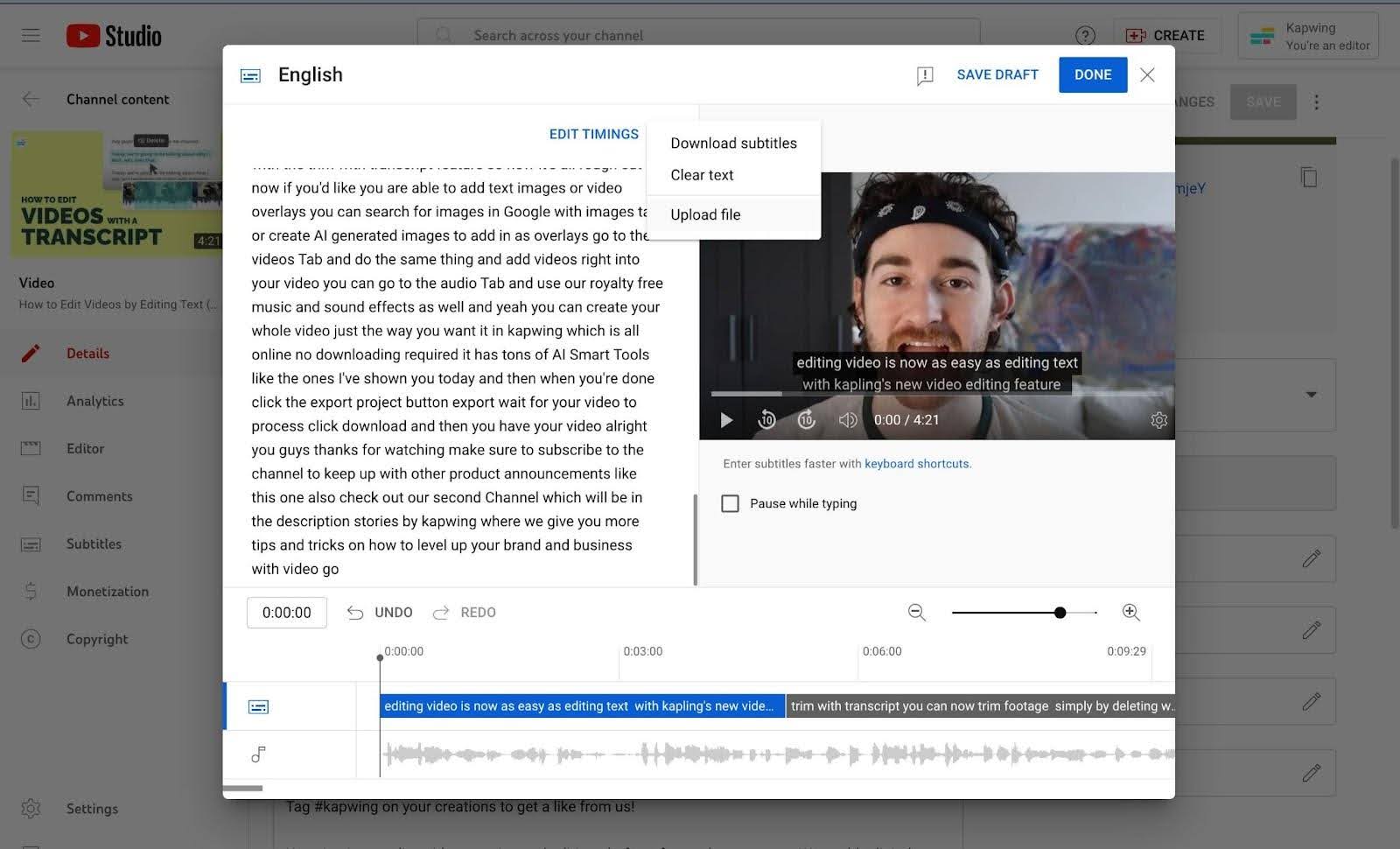This screenshot has width=1400, height=849.
Task: Choose Upload file from the menu
Action: (x=733, y=214)
